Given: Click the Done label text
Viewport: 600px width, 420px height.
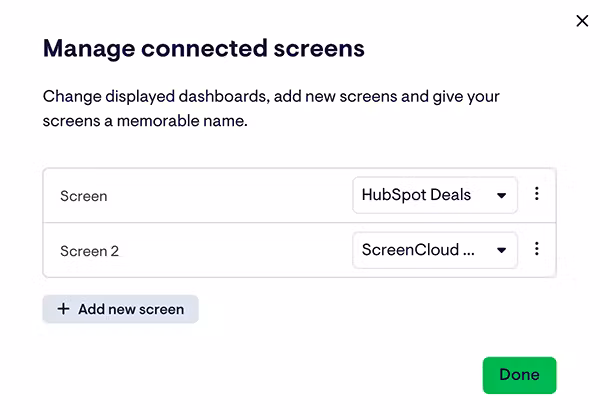Looking at the screenshot, I should tap(519, 375).
